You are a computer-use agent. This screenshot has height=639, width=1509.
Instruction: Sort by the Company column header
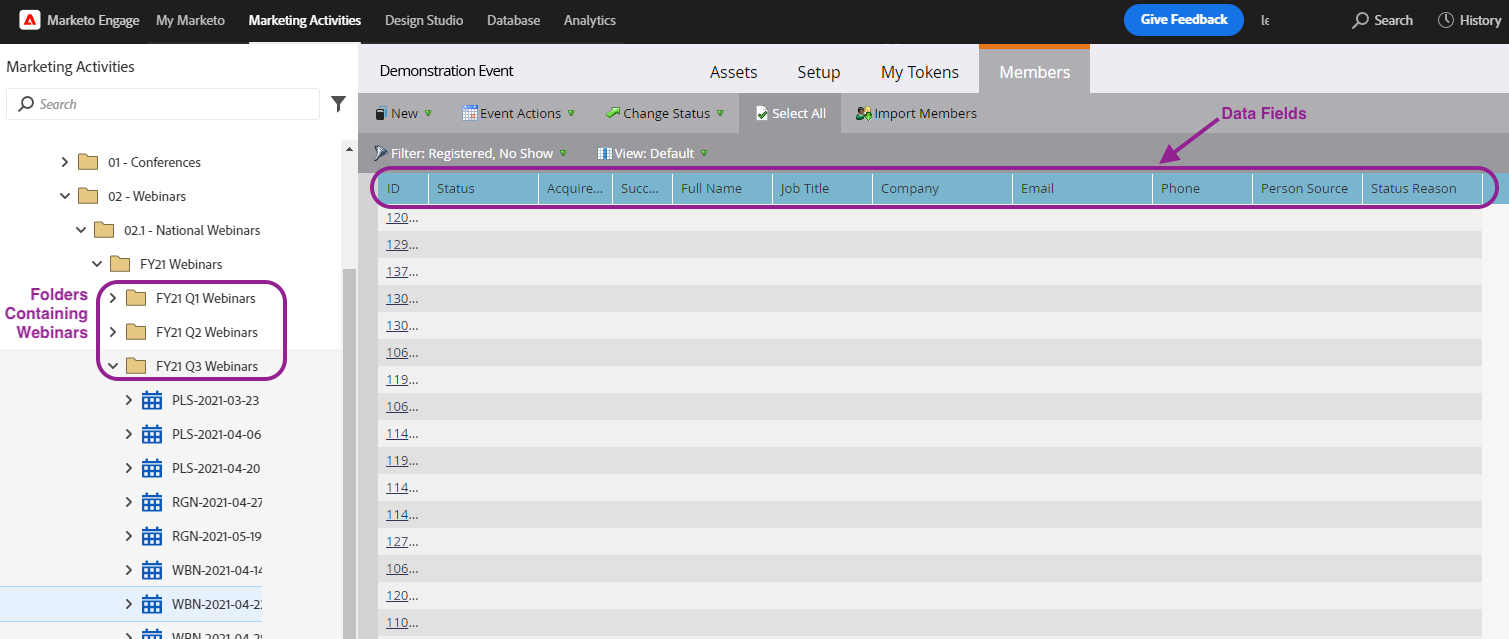pyautogui.click(x=942, y=189)
